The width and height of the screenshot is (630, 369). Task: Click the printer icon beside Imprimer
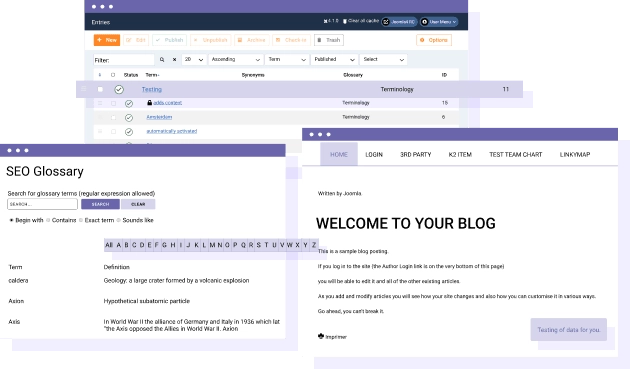click(x=321, y=336)
